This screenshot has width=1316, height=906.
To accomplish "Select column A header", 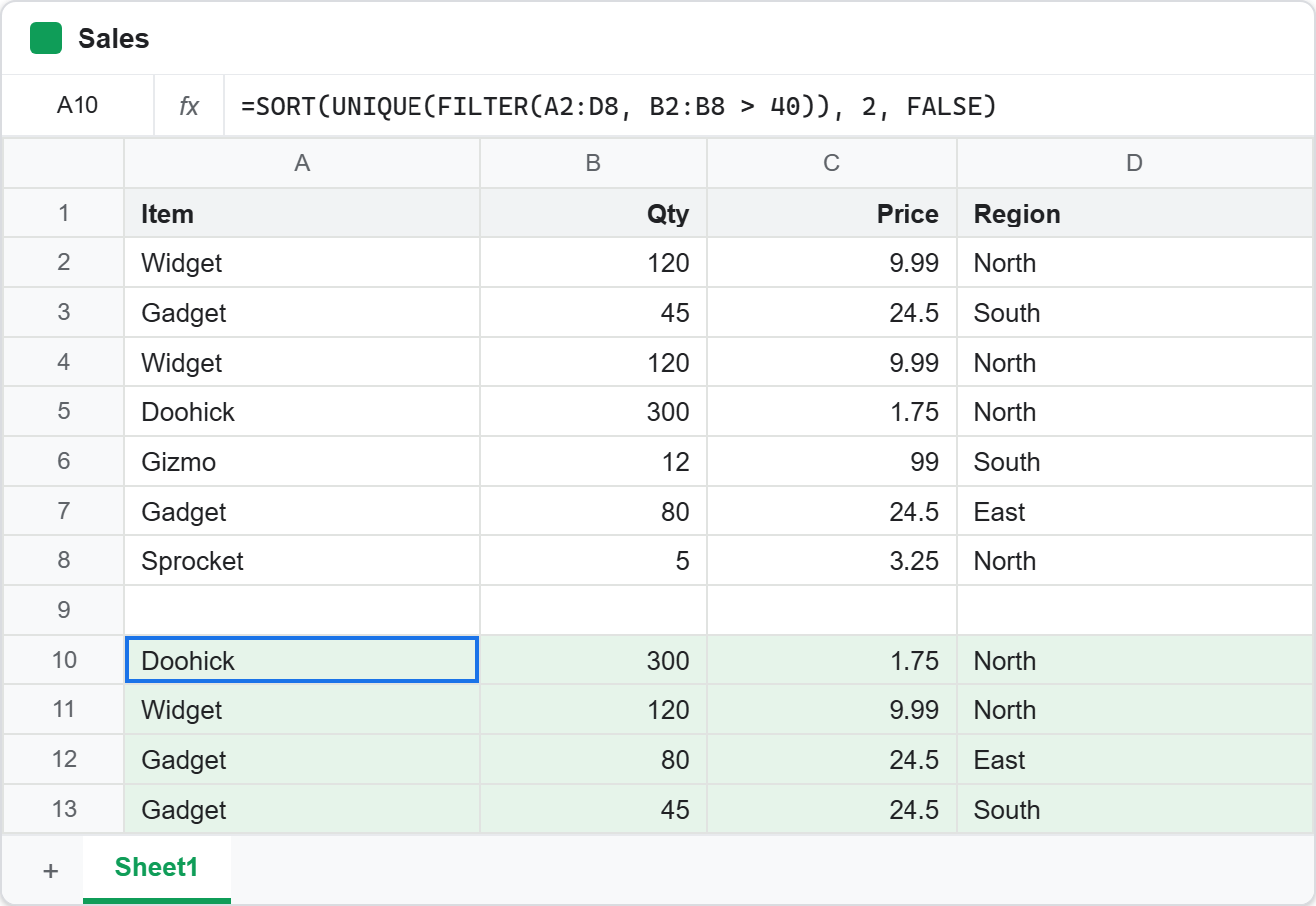I will 302,163.
